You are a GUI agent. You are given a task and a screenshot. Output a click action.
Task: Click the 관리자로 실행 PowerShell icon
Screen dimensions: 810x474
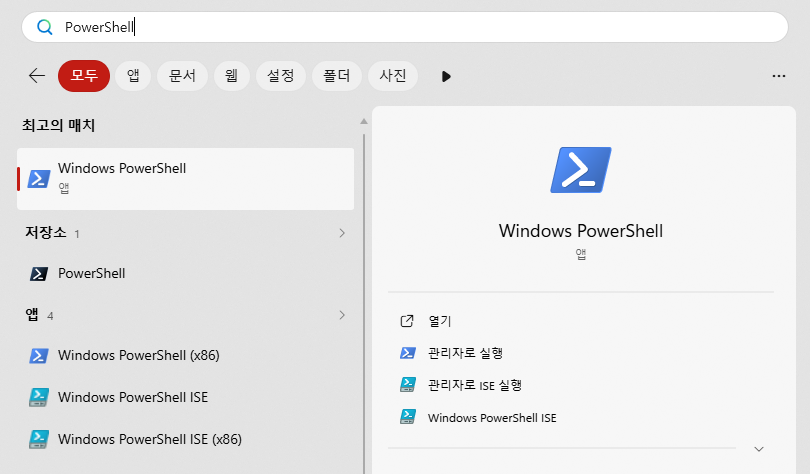point(408,353)
